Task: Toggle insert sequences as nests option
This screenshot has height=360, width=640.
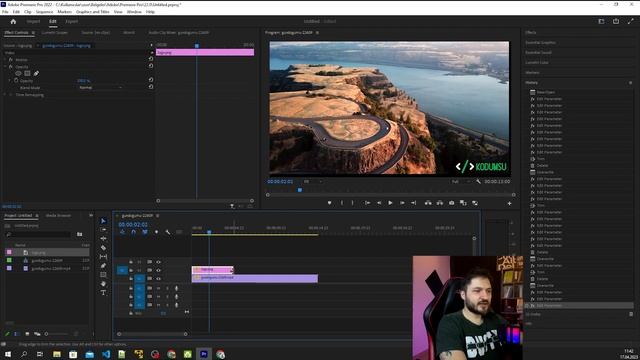Action: pos(122,232)
